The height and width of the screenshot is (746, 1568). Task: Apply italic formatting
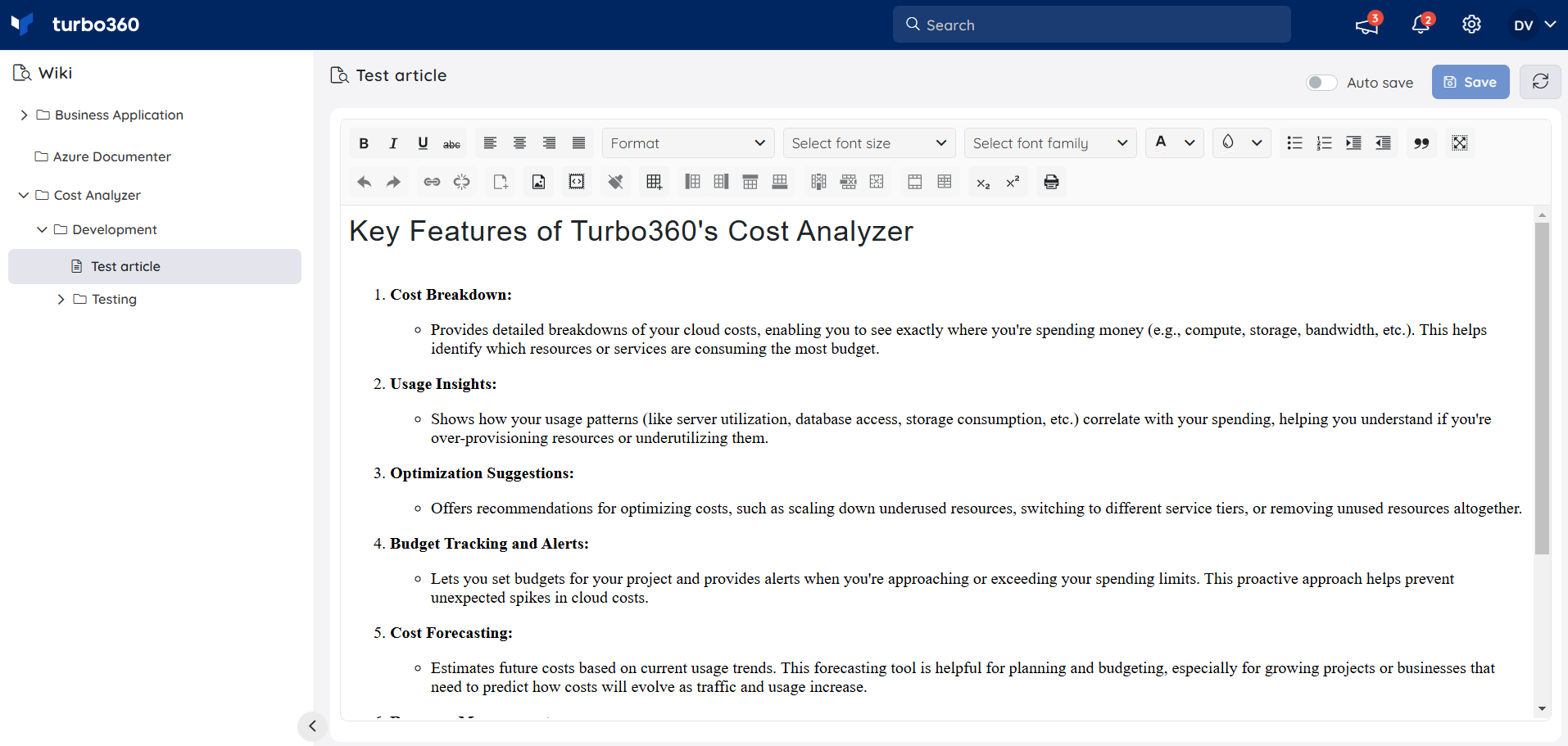point(393,143)
